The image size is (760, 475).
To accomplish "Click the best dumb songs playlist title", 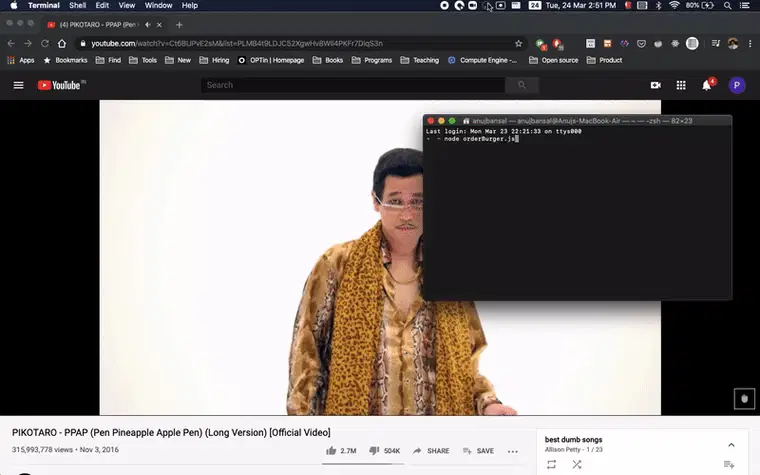I will [573, 440].
